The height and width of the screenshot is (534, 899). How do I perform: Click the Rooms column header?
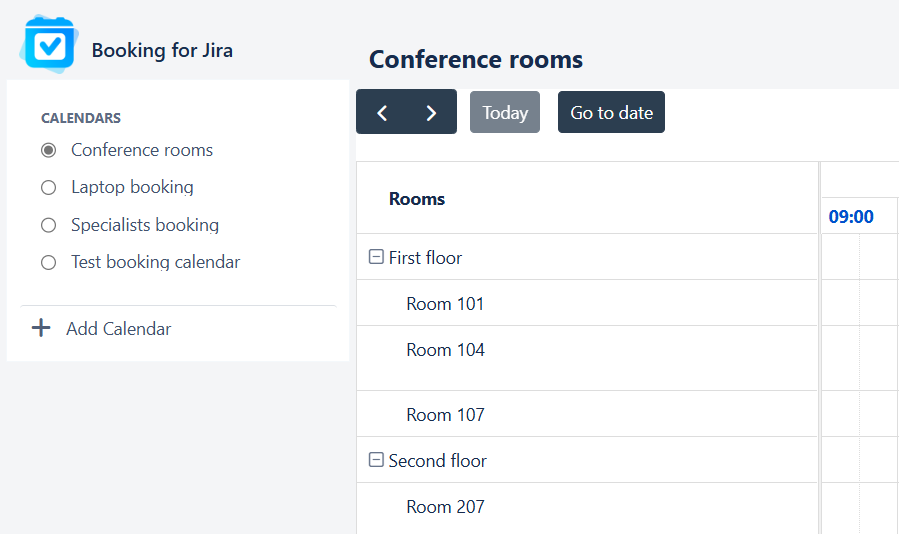[x=417, y=199]
